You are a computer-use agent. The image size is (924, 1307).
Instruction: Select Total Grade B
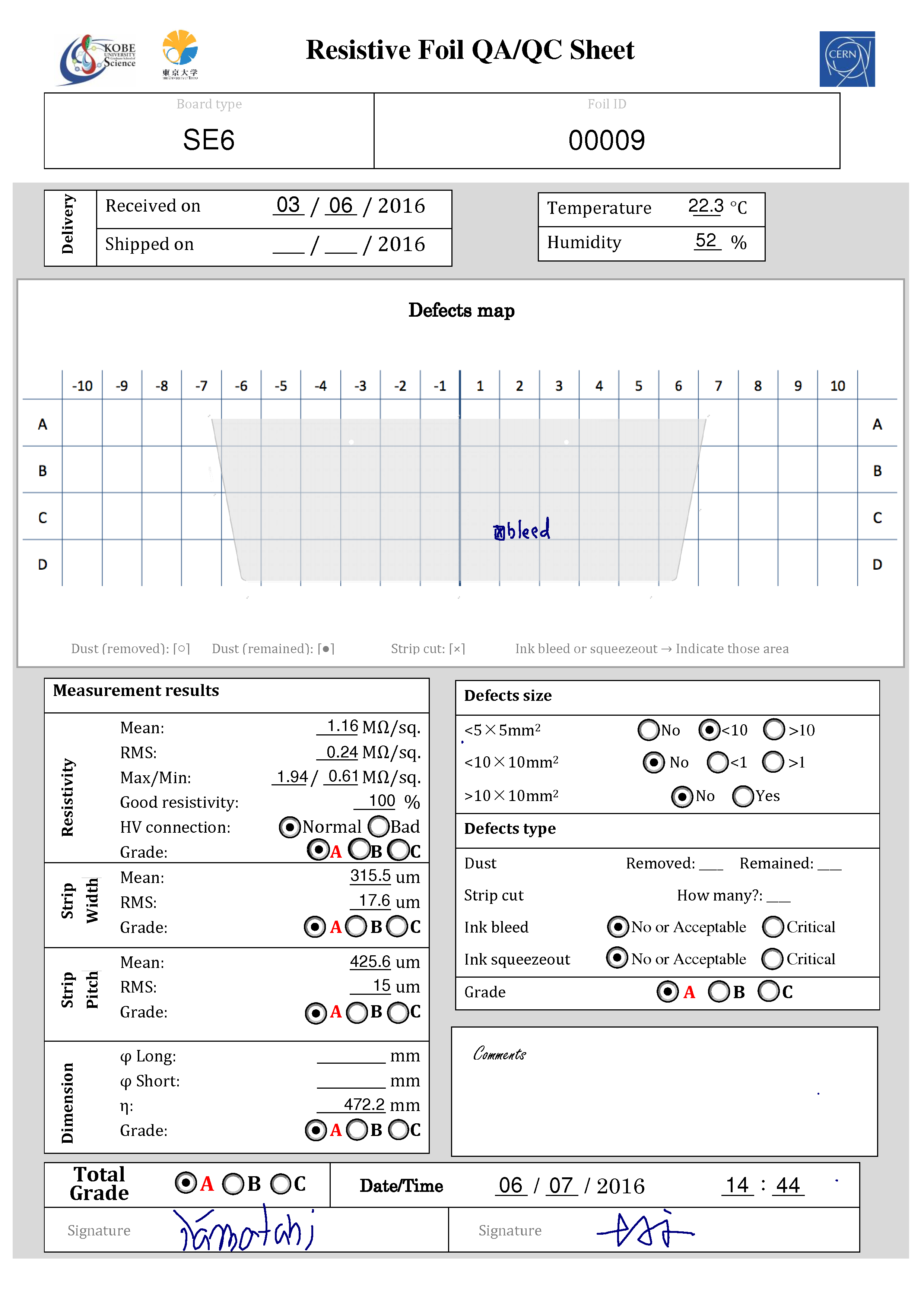233,1184
